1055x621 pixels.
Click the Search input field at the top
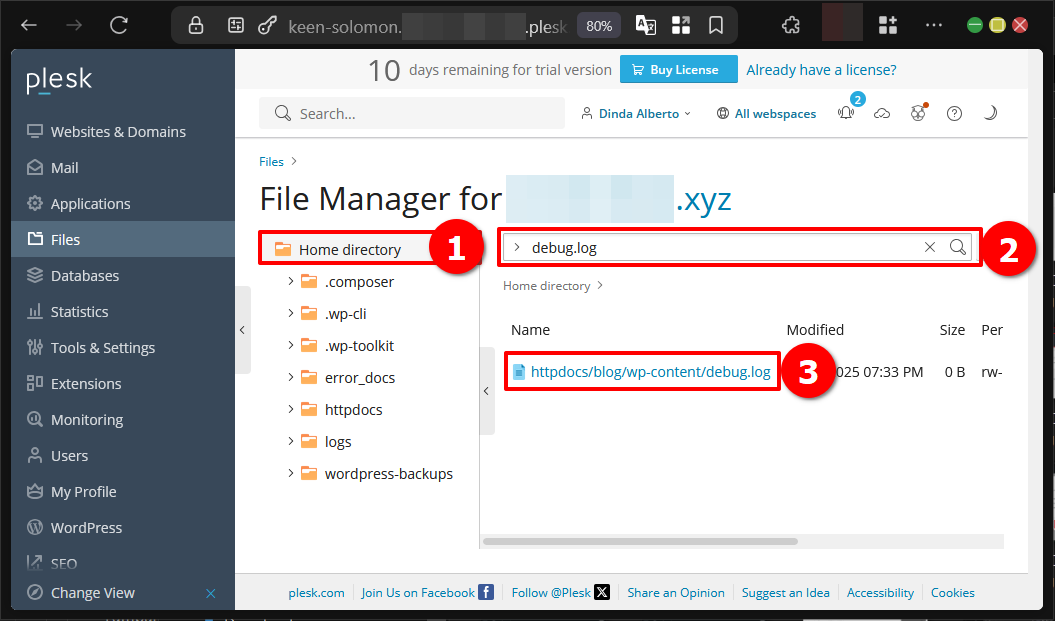pyautogui.click(x=411, y=113)
